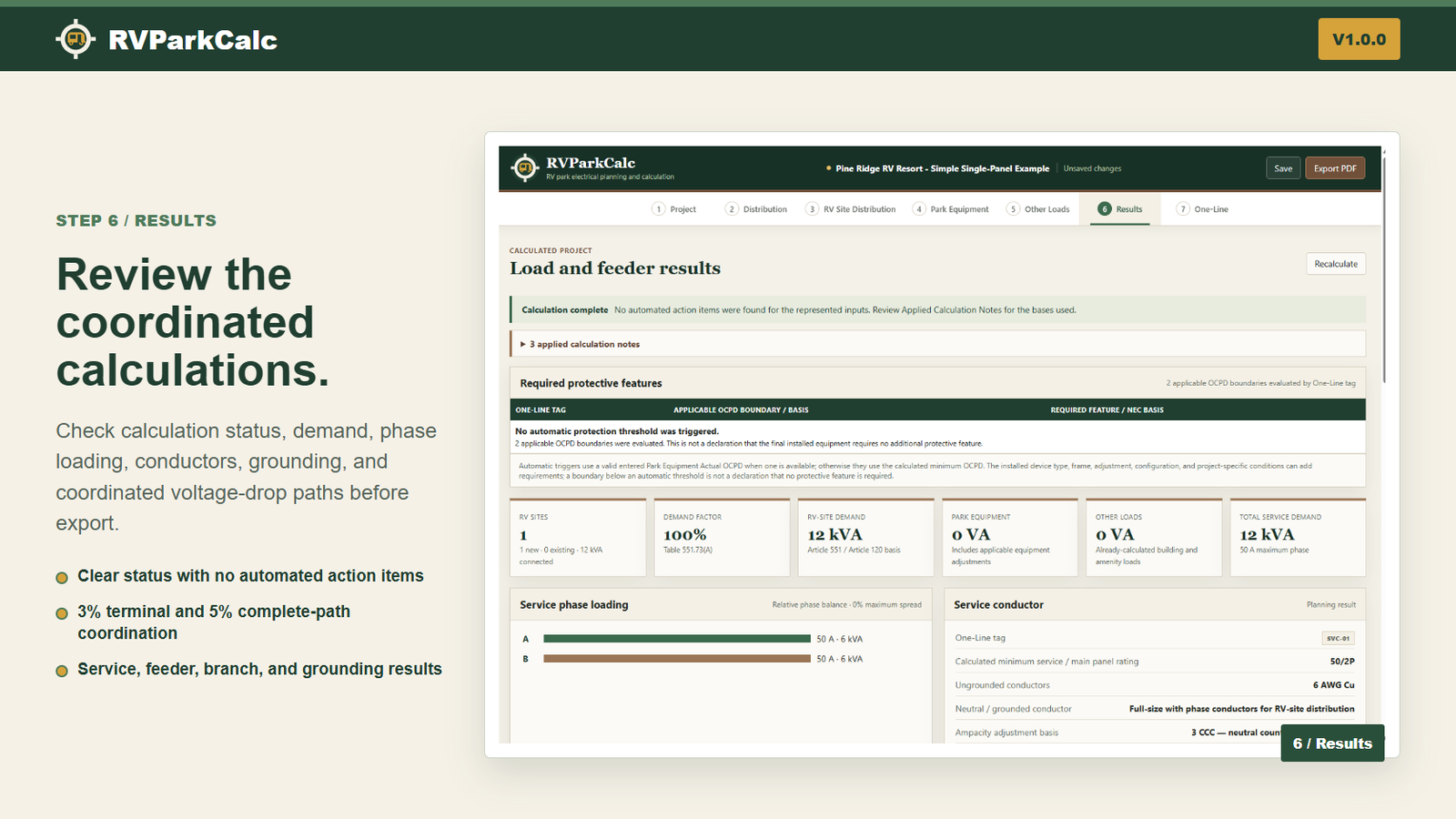Select the Results tab
The height and width of the screenshot is (819, 1456).
(1120, 209)
